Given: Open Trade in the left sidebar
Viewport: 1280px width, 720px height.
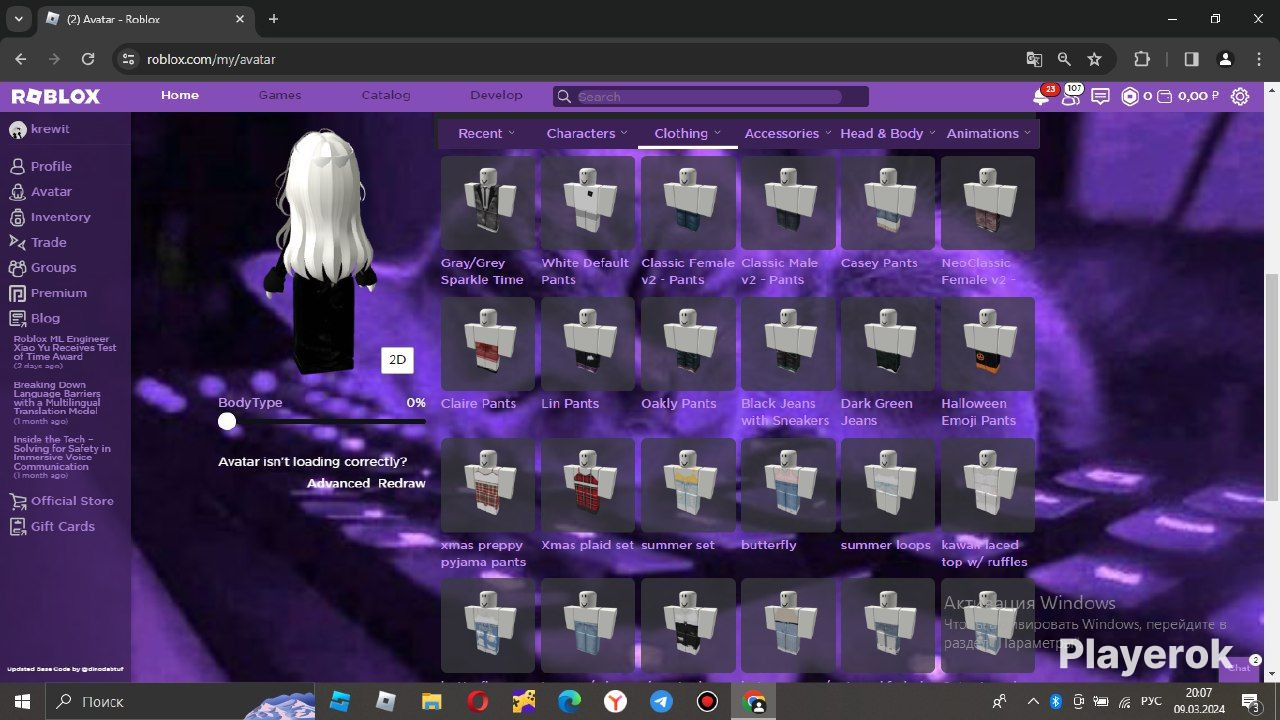Looking at the screenshot, I should (48, 242).
